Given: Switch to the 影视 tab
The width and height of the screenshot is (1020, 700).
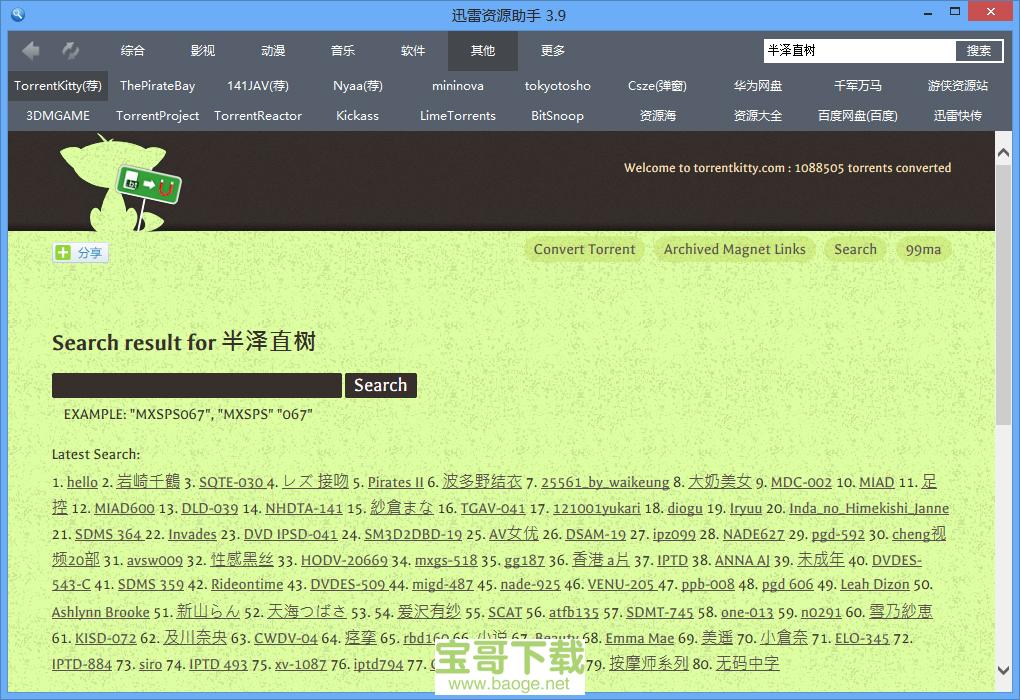Looking at the screenshot, I should [x=203, y=50].
